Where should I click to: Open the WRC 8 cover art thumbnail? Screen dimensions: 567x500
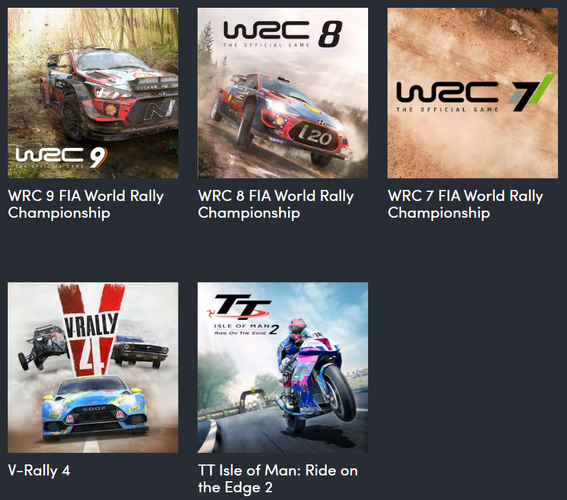tap(283, 93)
